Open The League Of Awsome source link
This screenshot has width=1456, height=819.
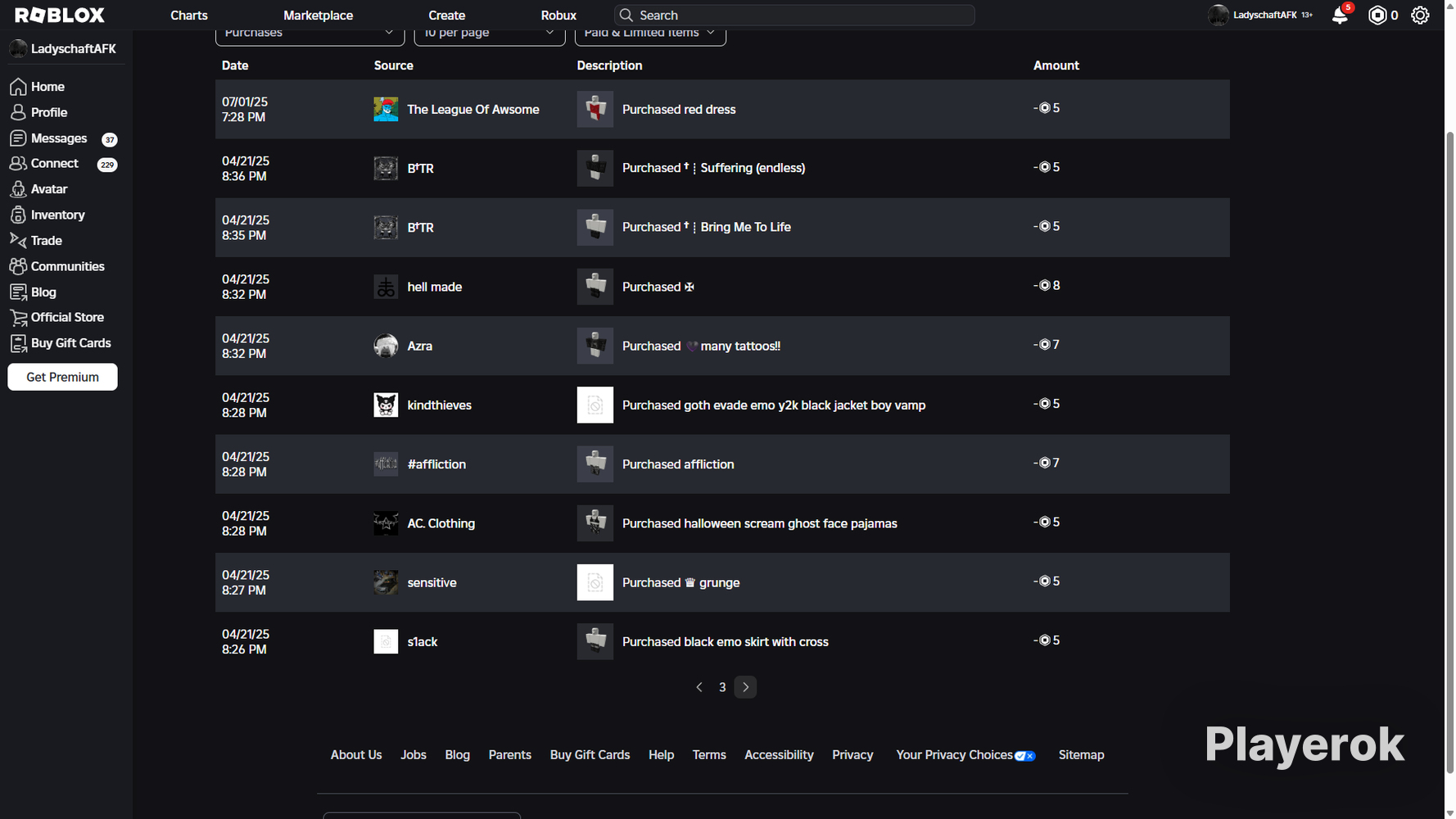(473, 110)
